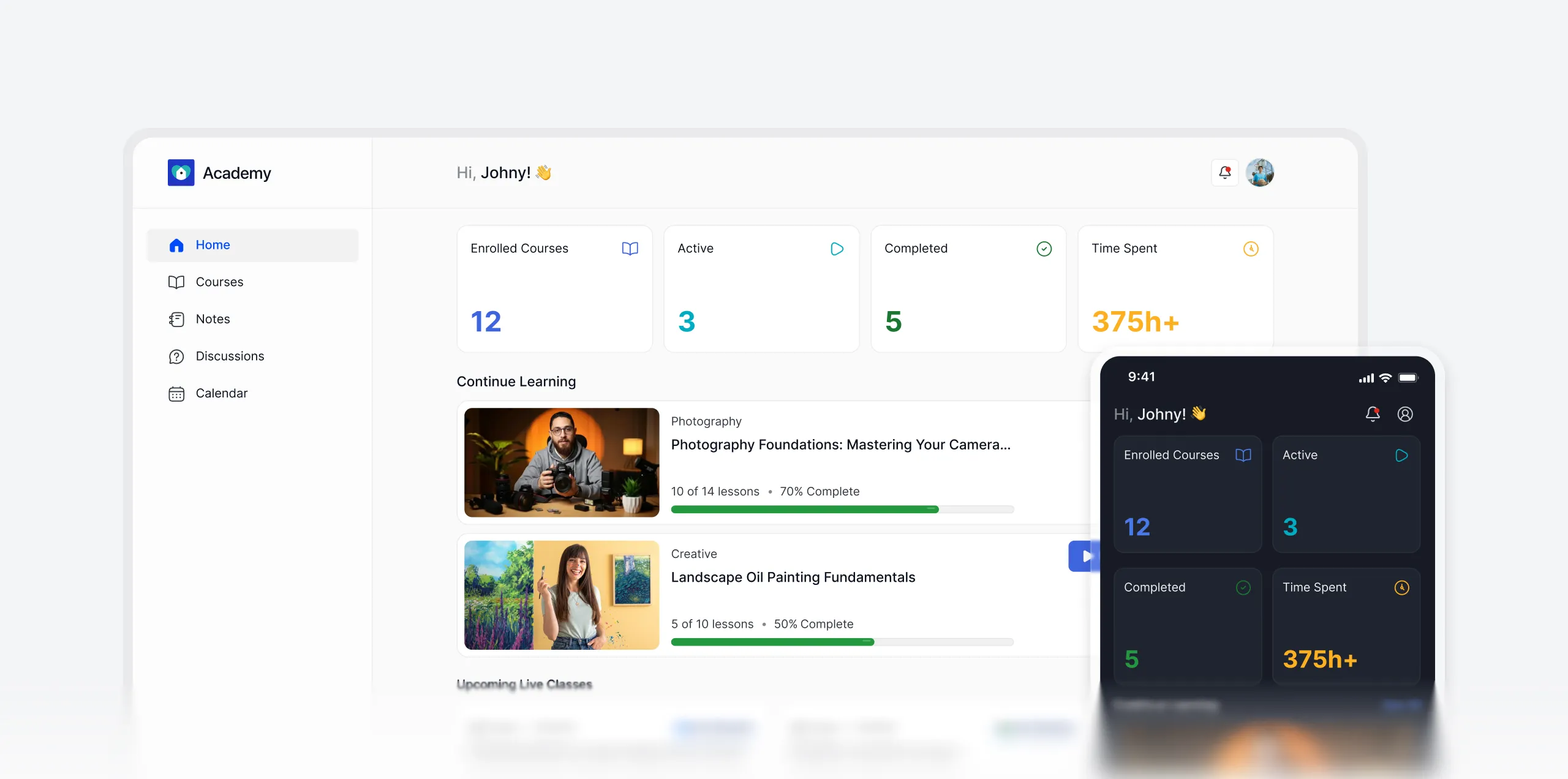Click the Upcoming Live Classes heading
Image resolution: width=1568 pixels, height=779 pixels.
(x=524, y=684)
